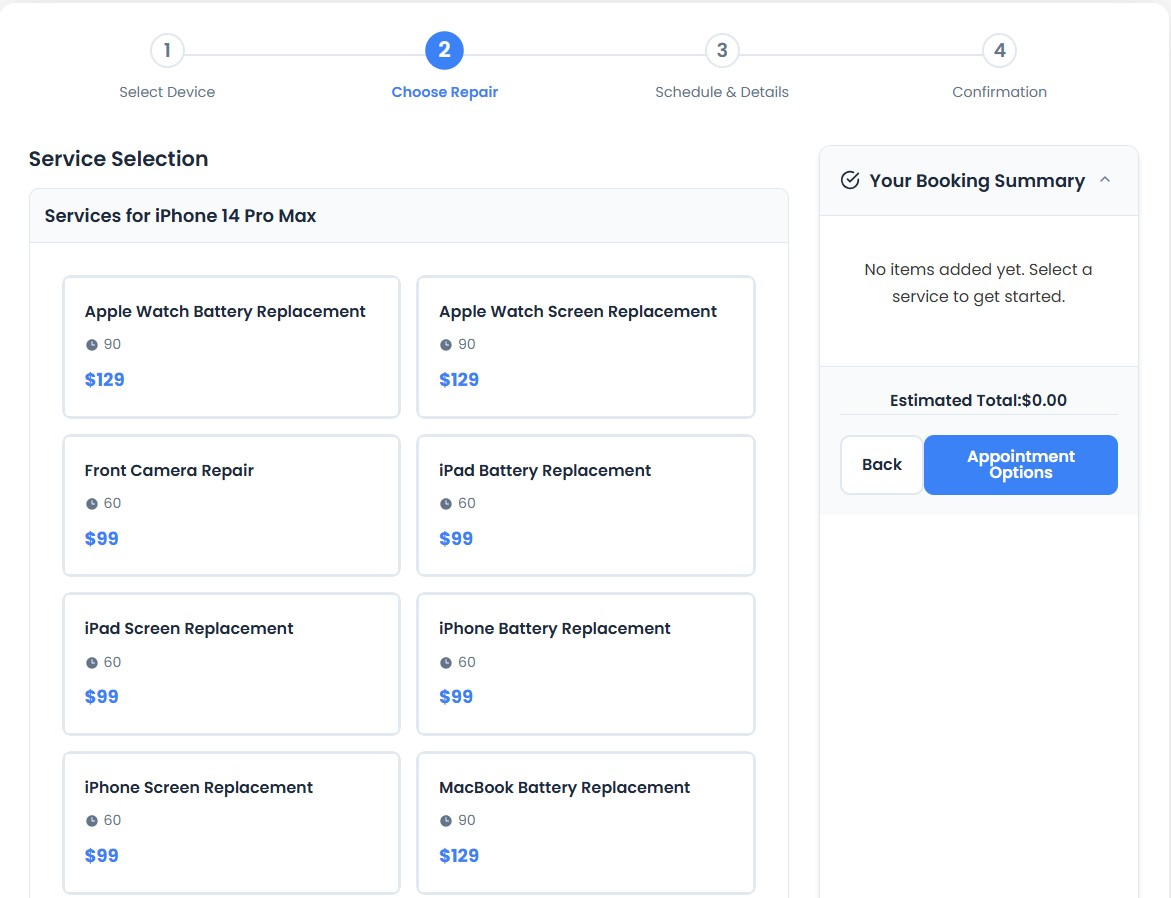This screenshot has height=898, width=1171.
Task: Click 90 duration on MacBook Battery Replacement
Action: click(467, 820)
